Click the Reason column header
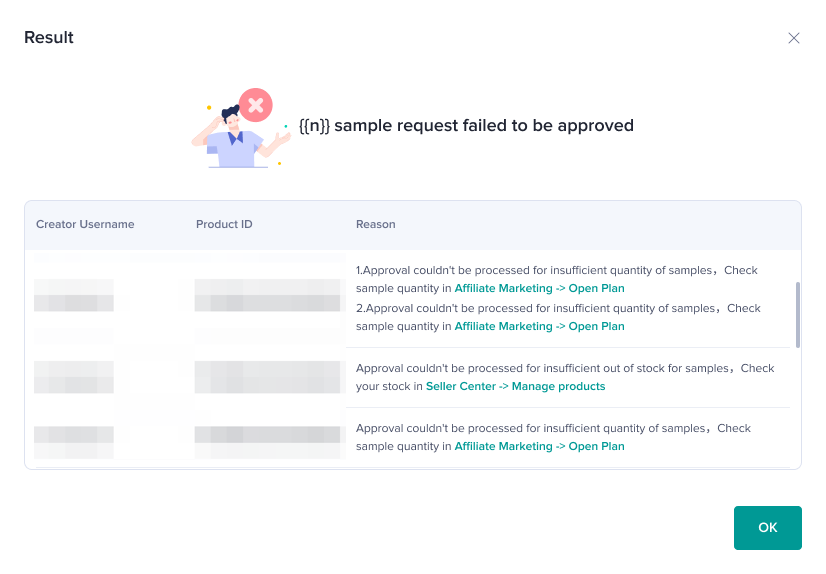The width and height of the screenshot is (826, 574). click(376, 225)
